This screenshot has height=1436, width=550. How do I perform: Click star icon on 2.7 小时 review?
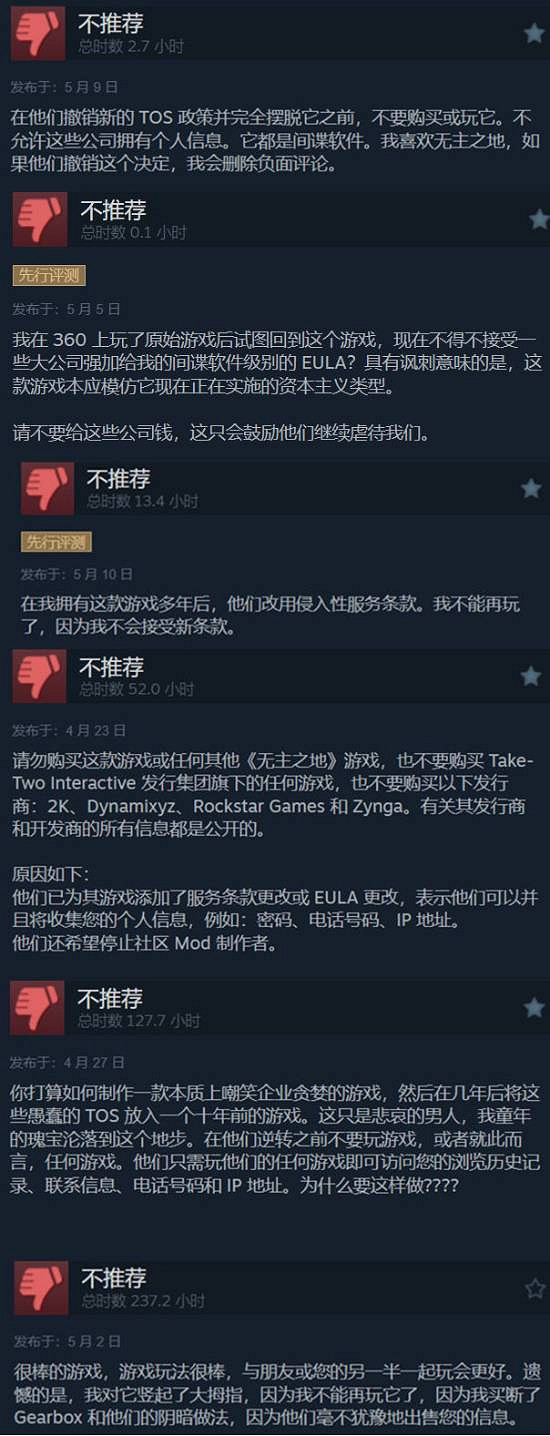click(534, 33)
